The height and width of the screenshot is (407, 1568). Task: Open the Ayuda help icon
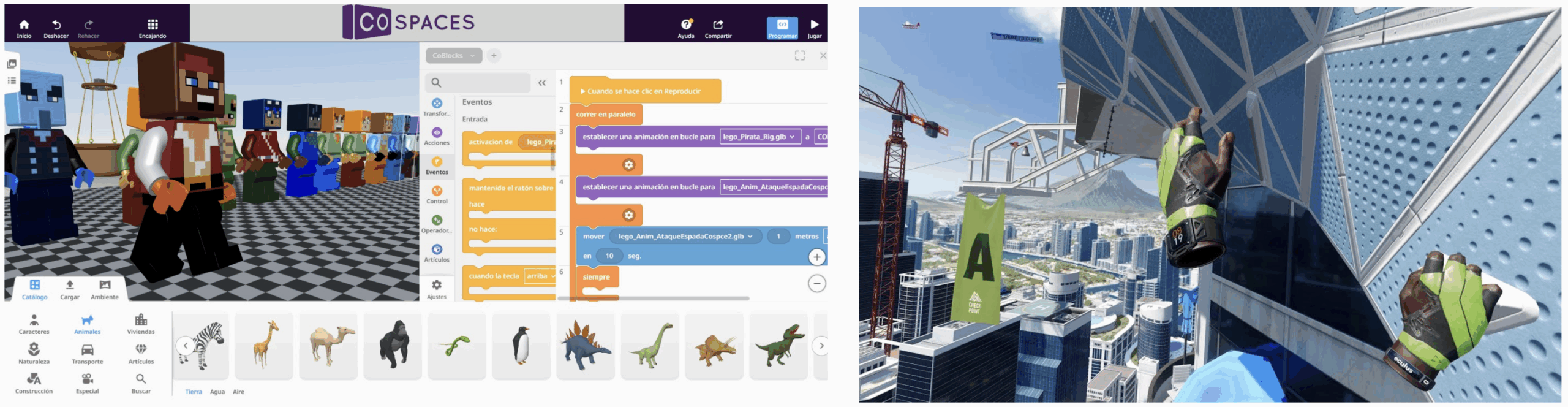click(x=686, y=28)
